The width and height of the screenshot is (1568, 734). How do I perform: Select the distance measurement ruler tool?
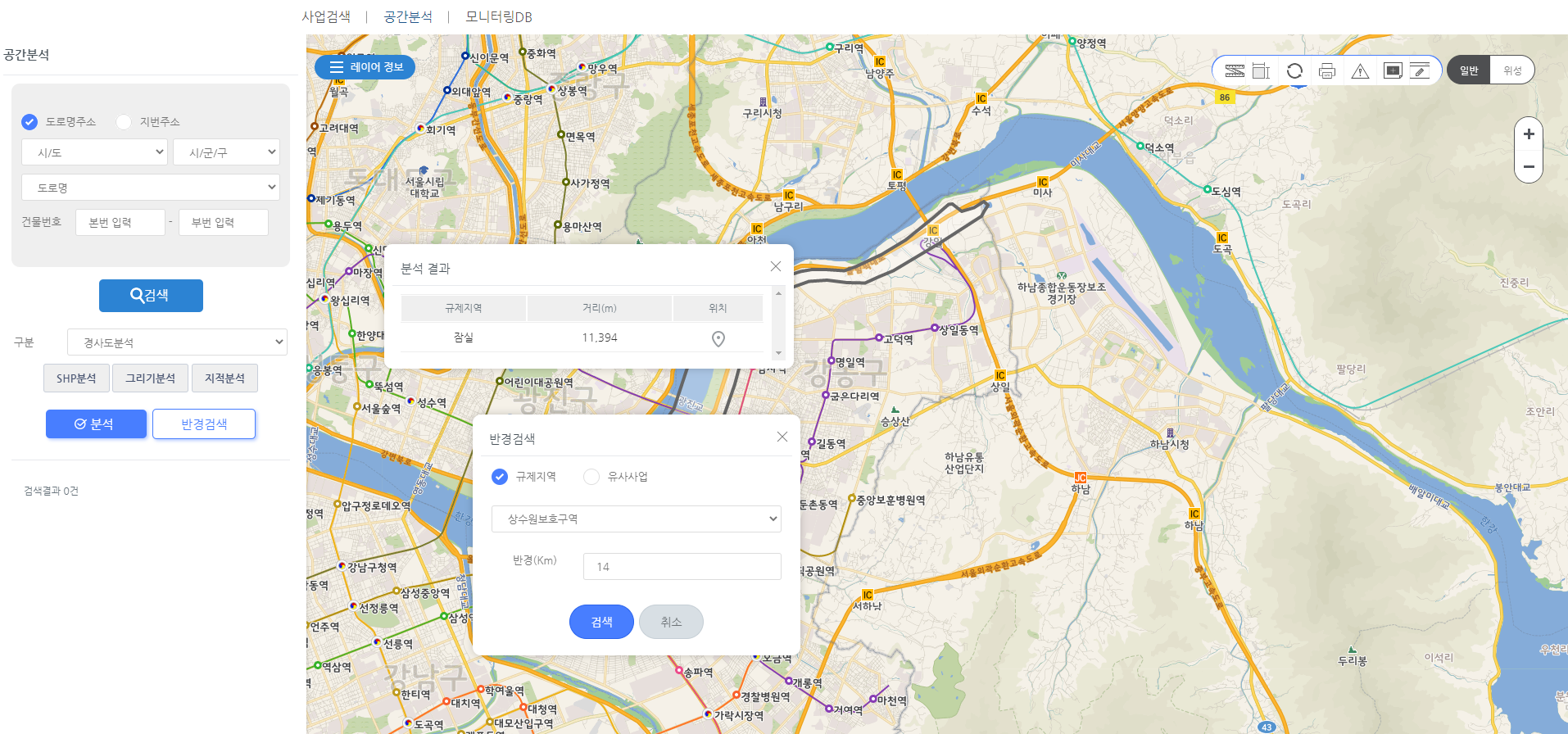pos(1235,70)
